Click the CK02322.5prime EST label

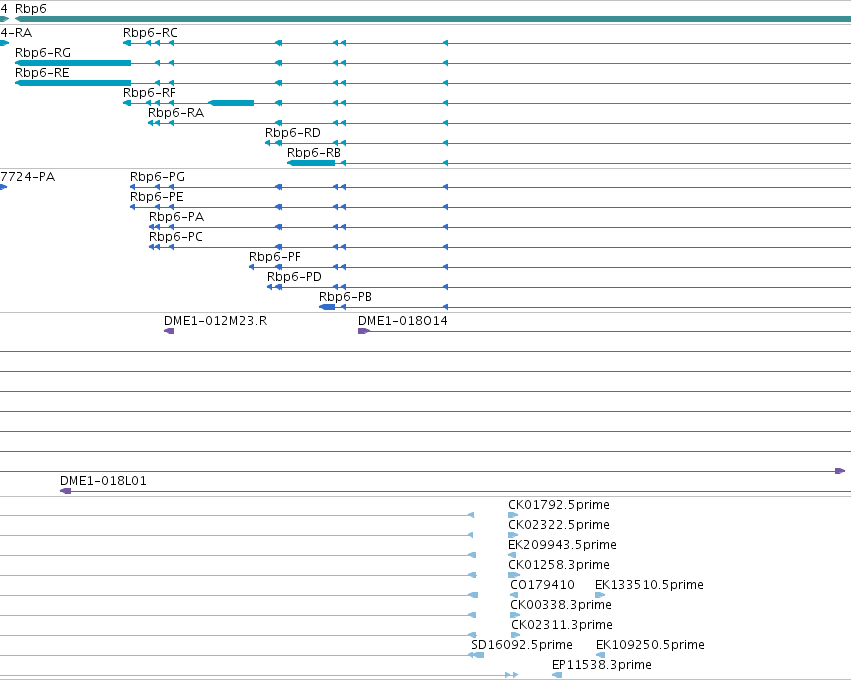click(x=559, y=525)
